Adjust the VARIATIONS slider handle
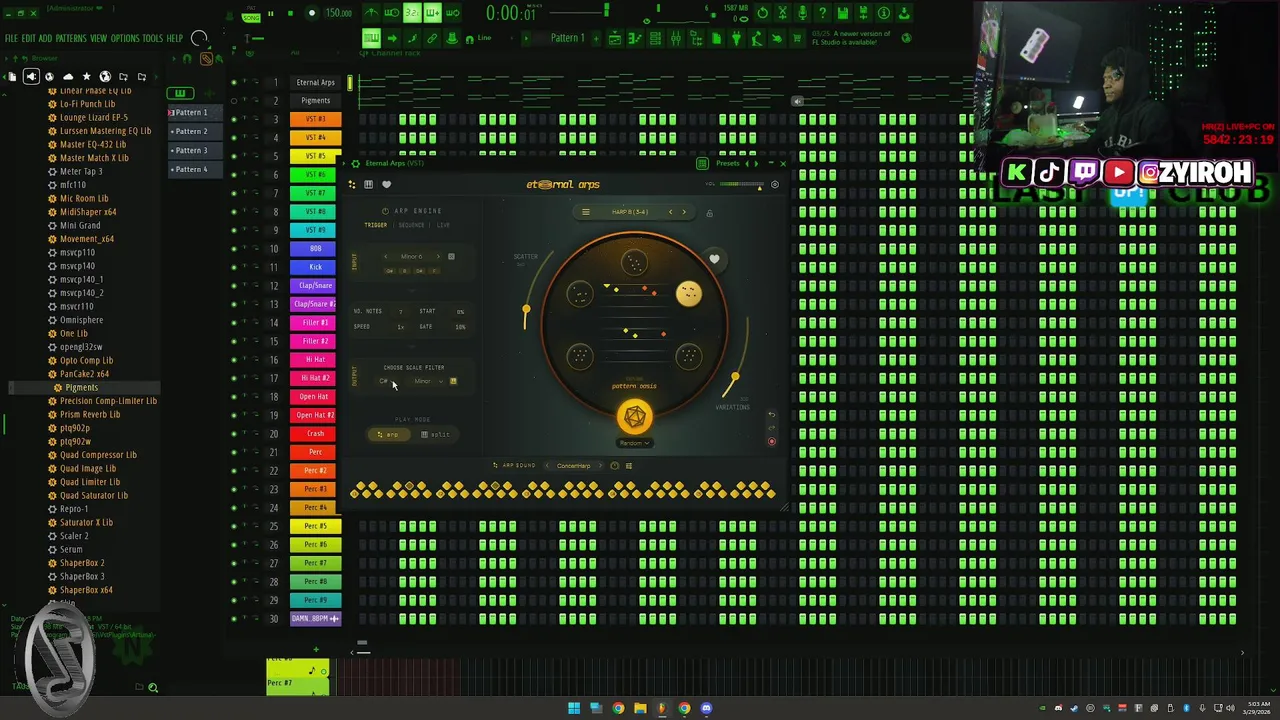The width and height of the screenshot is (1280, 720). [735, 377]
